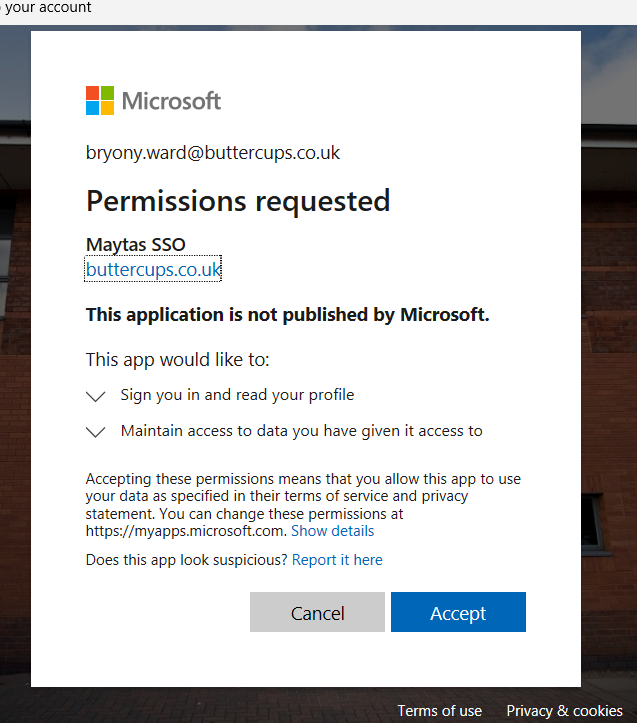Click the Microsoft four-square logo

tap(100, 101)
